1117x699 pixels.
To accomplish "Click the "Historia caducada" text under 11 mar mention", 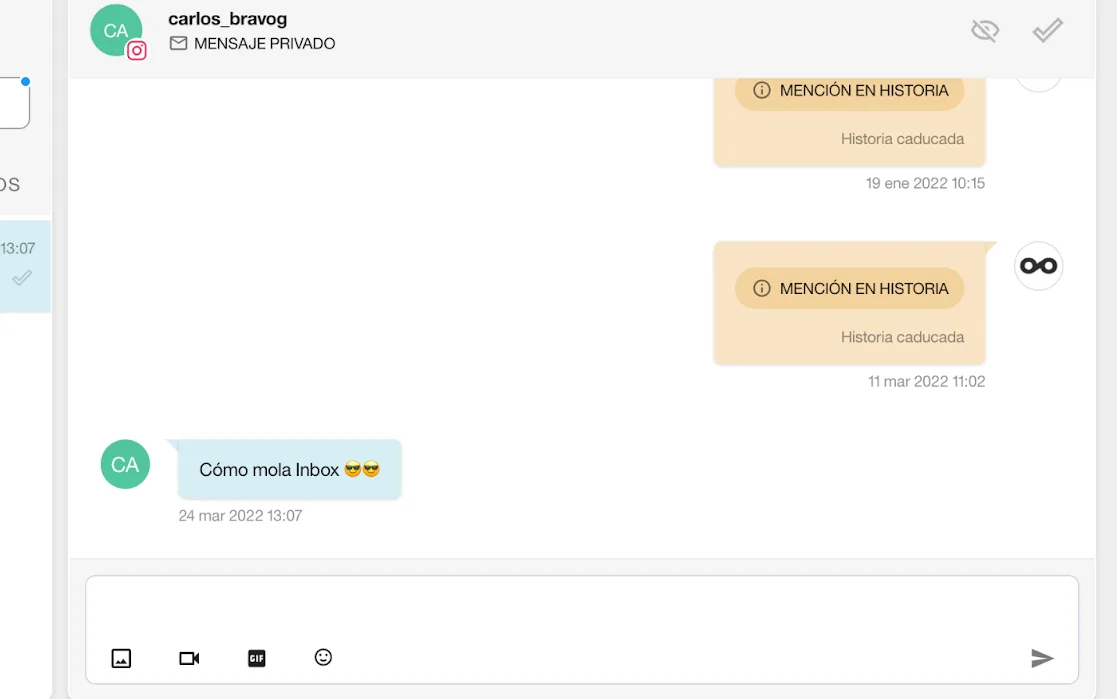I will 902,337.
